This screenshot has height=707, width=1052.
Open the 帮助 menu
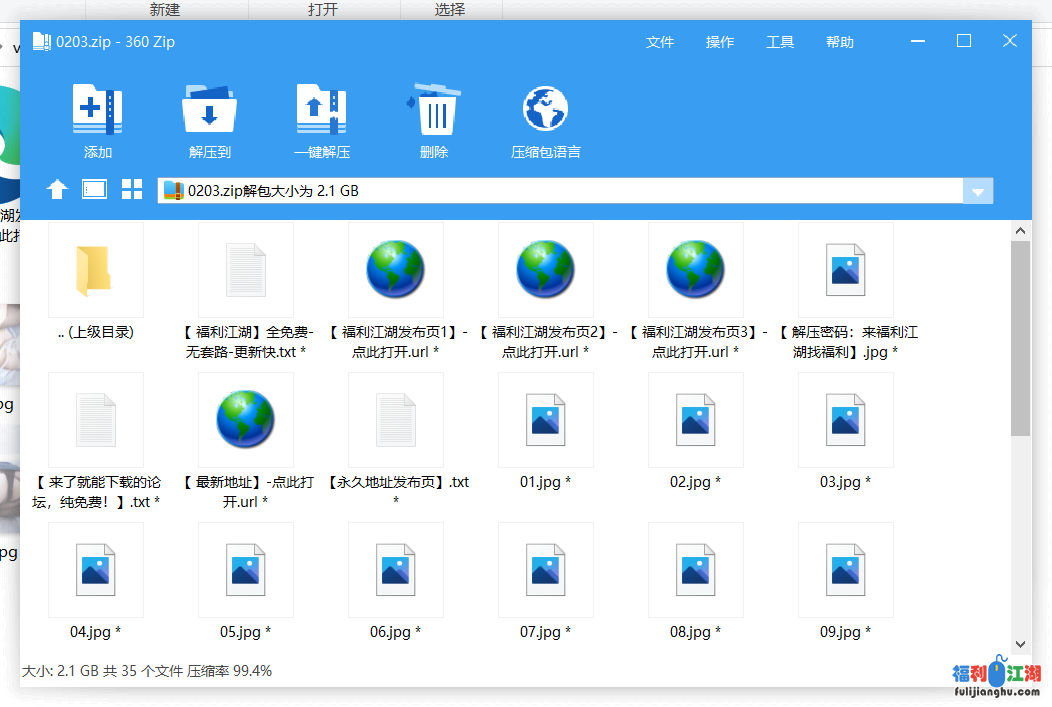tap(840, 42)
